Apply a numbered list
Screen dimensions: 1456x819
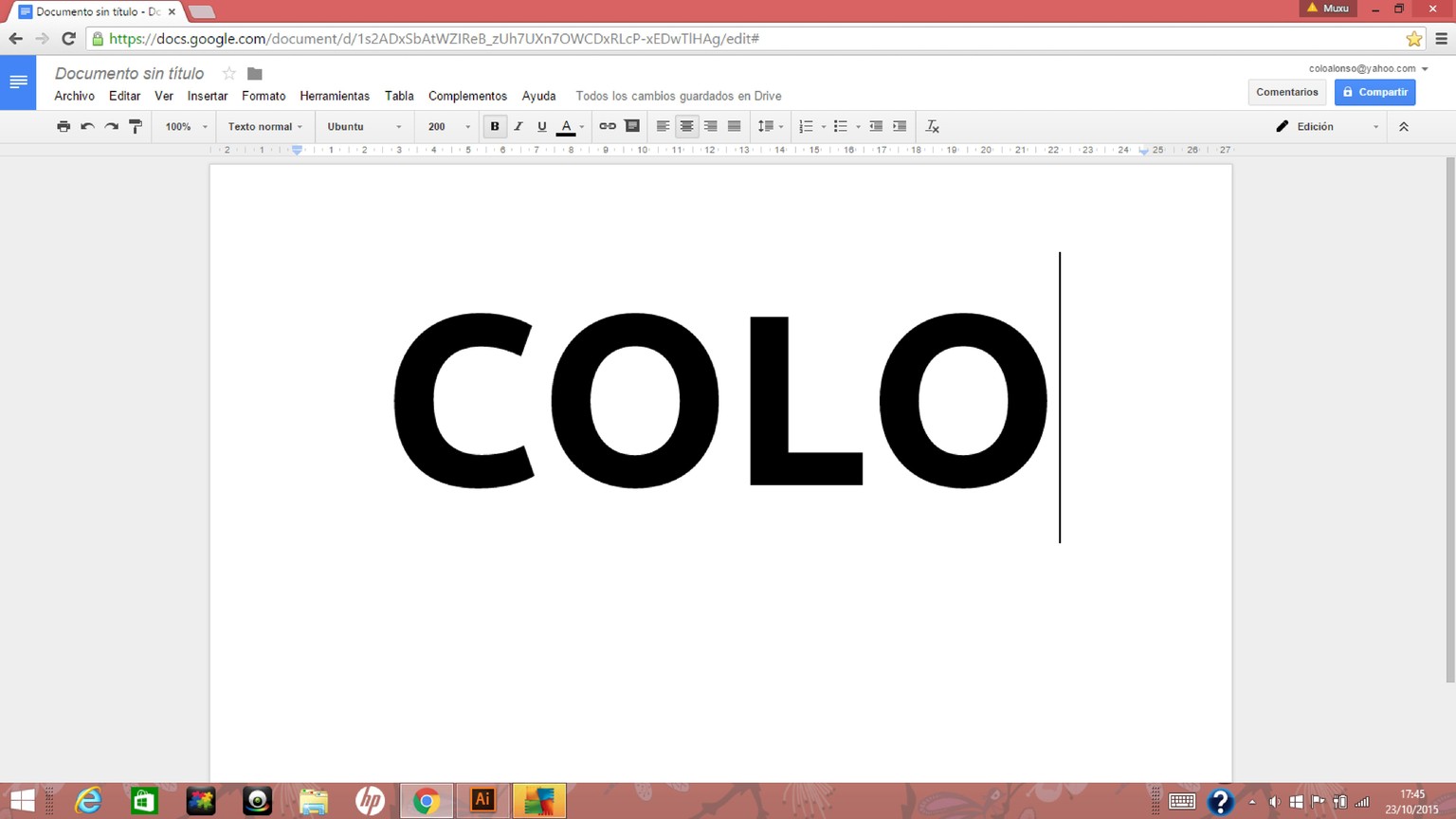pyautogui.click(x=806, y=126)
